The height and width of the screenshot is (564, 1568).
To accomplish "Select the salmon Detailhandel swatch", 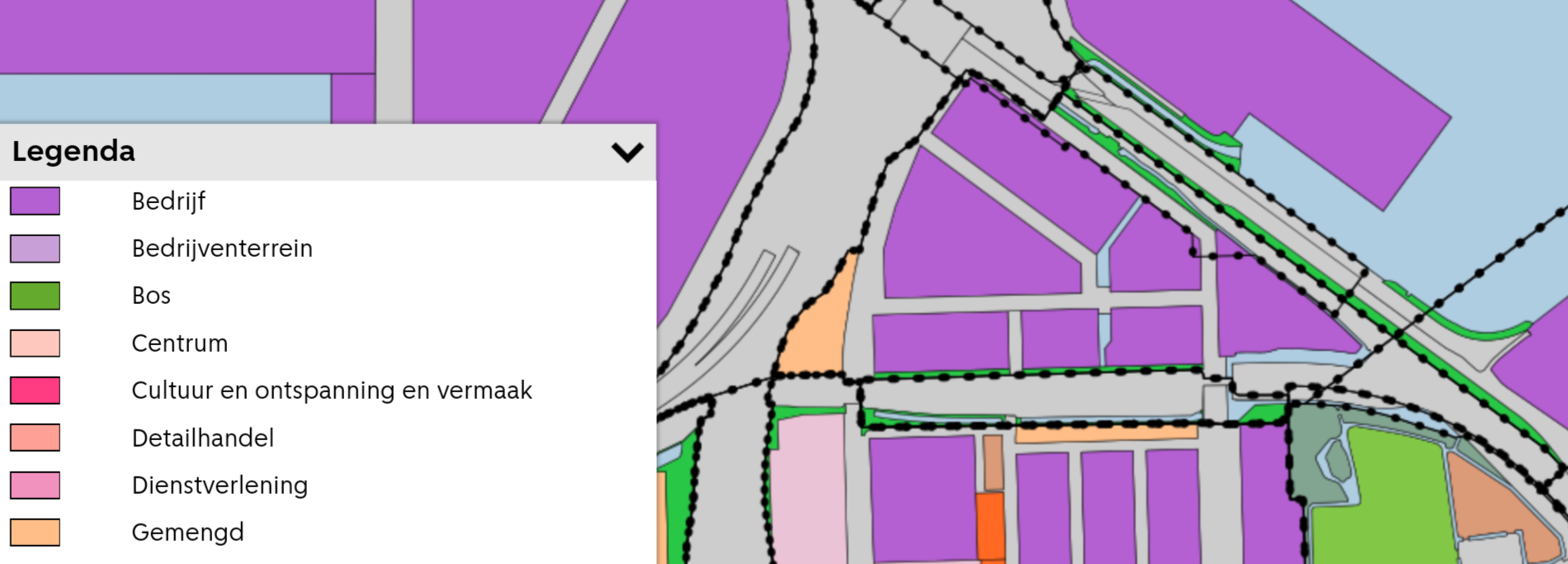I will tap(35, 438).
